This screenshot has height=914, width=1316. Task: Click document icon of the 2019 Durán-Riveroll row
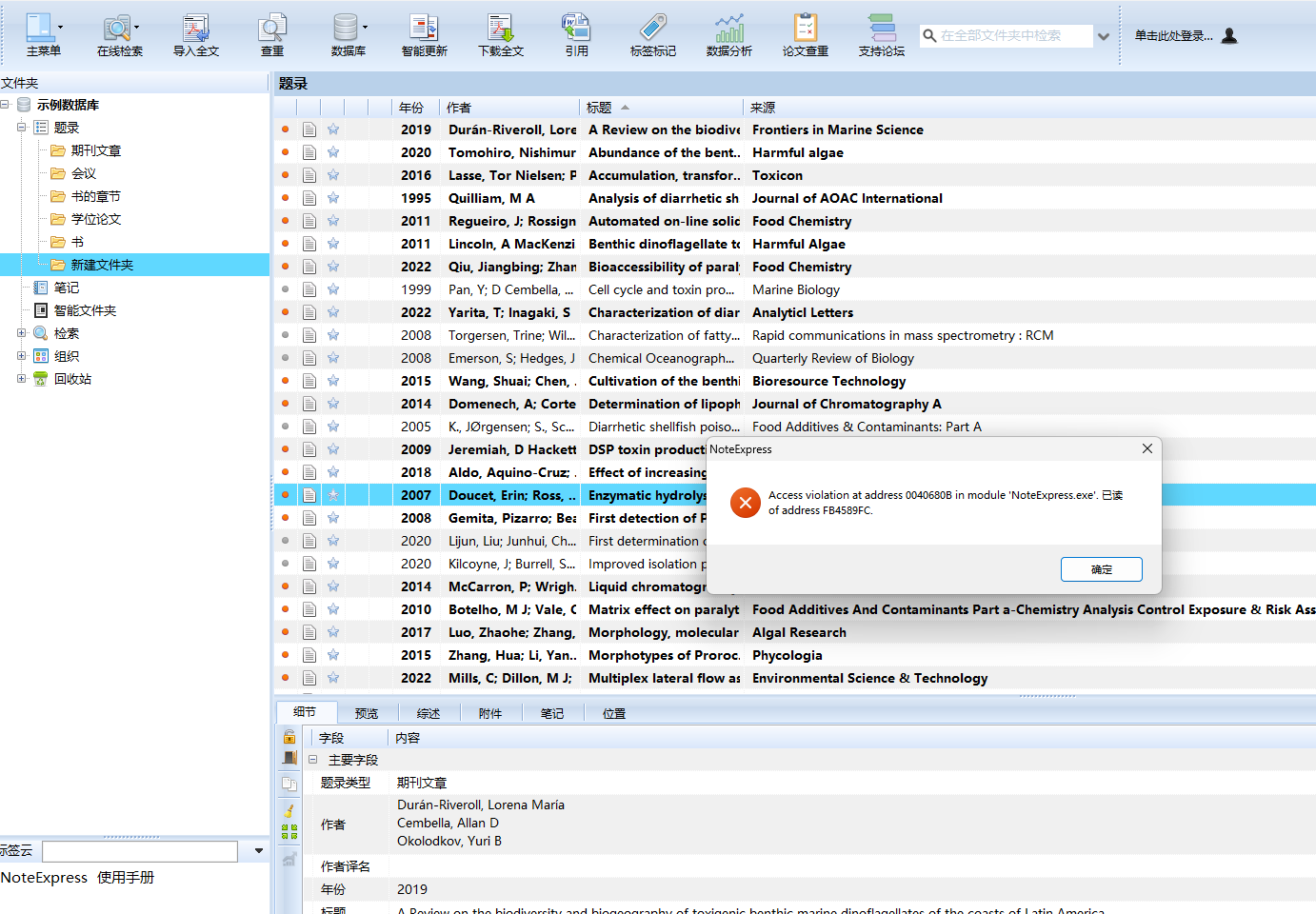coord(309,129)
